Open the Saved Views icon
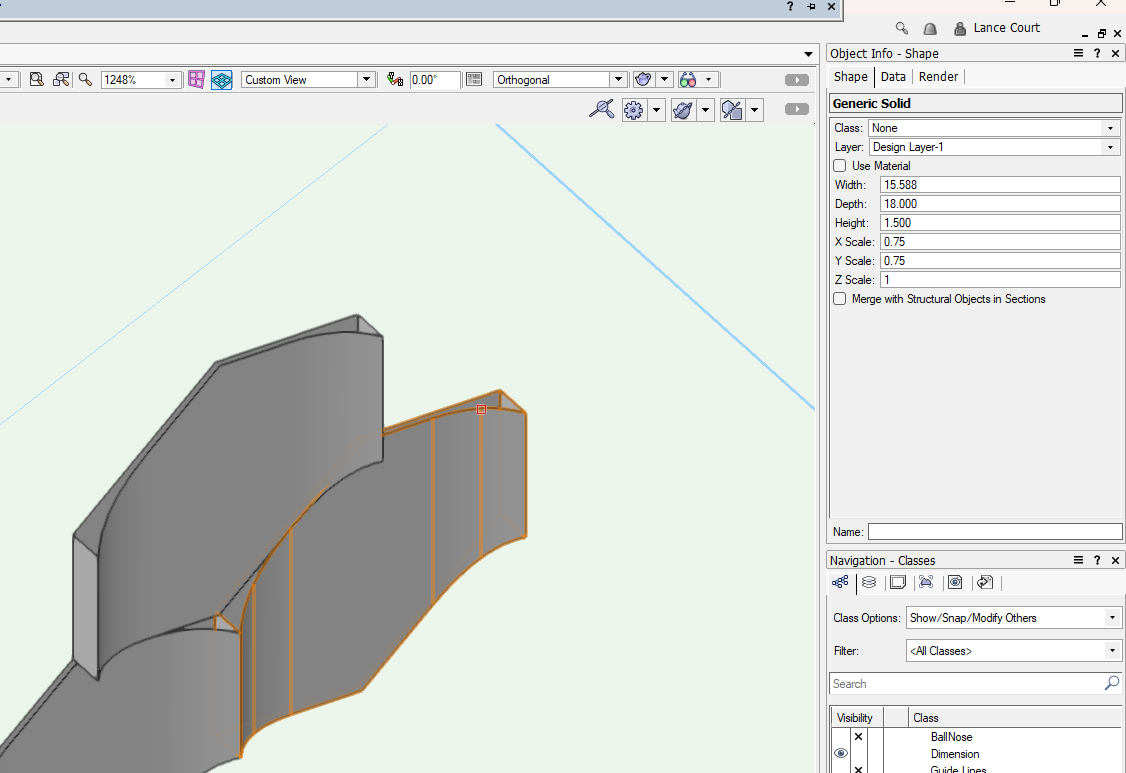Viewport: 1126px width, 773px height. pos(955,582)
